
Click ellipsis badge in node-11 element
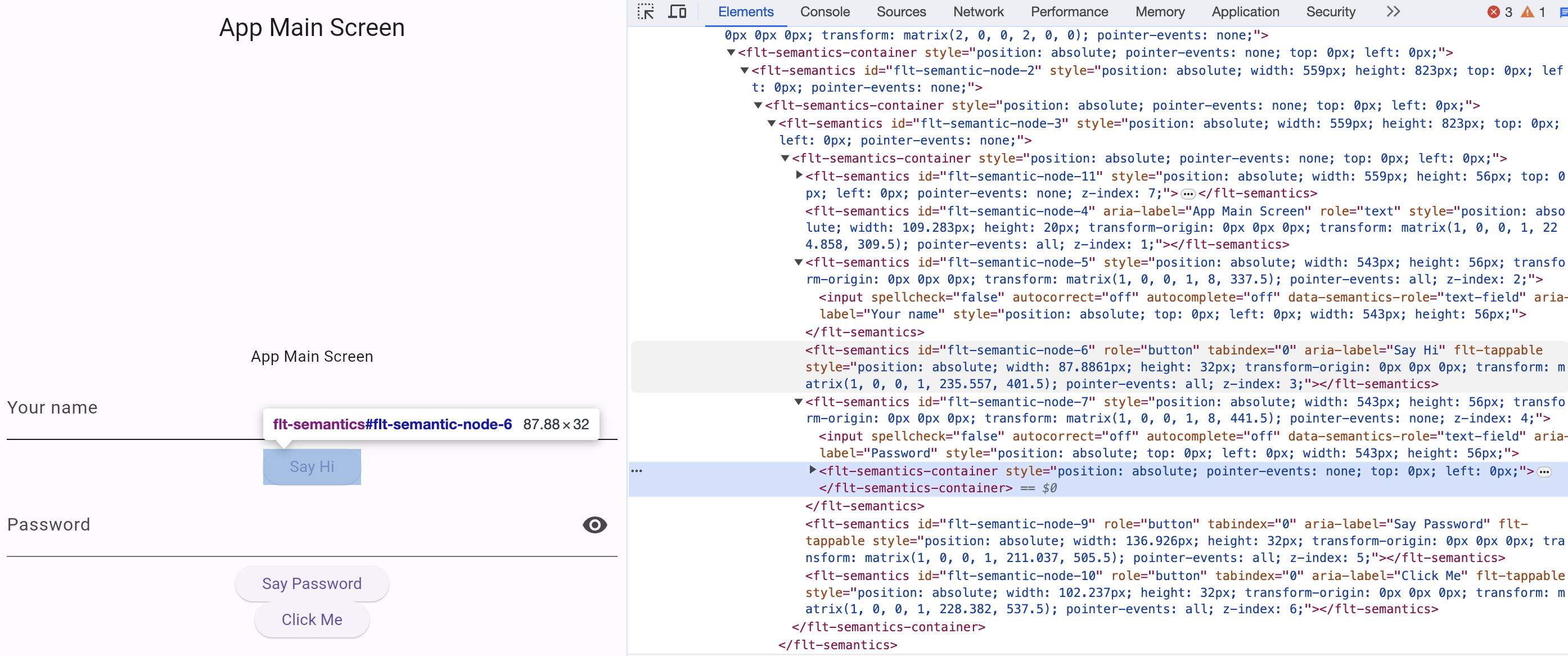coord(1188,194)
